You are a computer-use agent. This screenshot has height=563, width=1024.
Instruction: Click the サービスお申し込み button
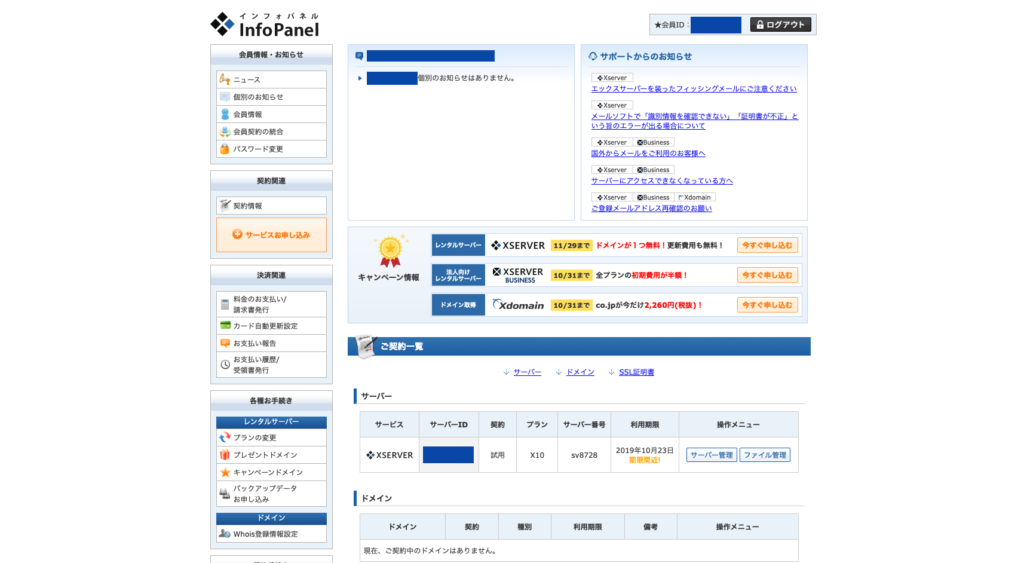pyautogui.click(x=271, y=234)
